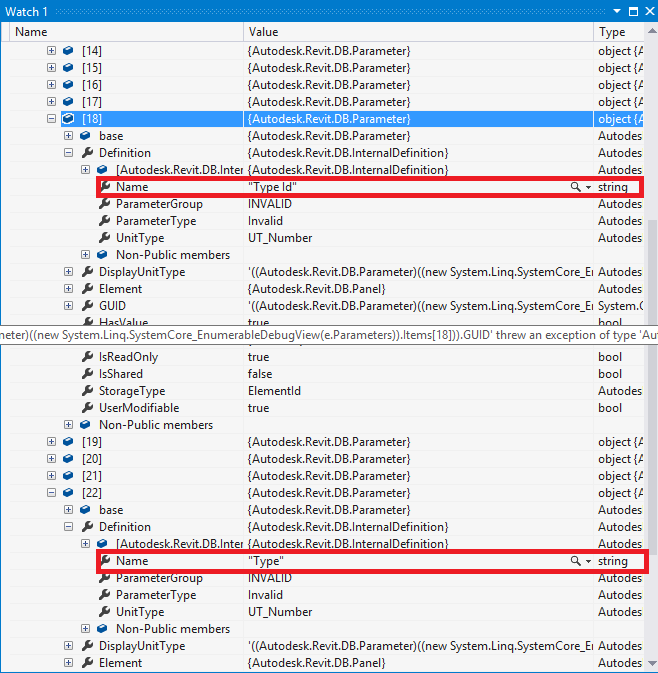Click the "INVALID" ParameterGroup value under [18]
The width and height of the screenshot is (658, 673).
(270, 204)
